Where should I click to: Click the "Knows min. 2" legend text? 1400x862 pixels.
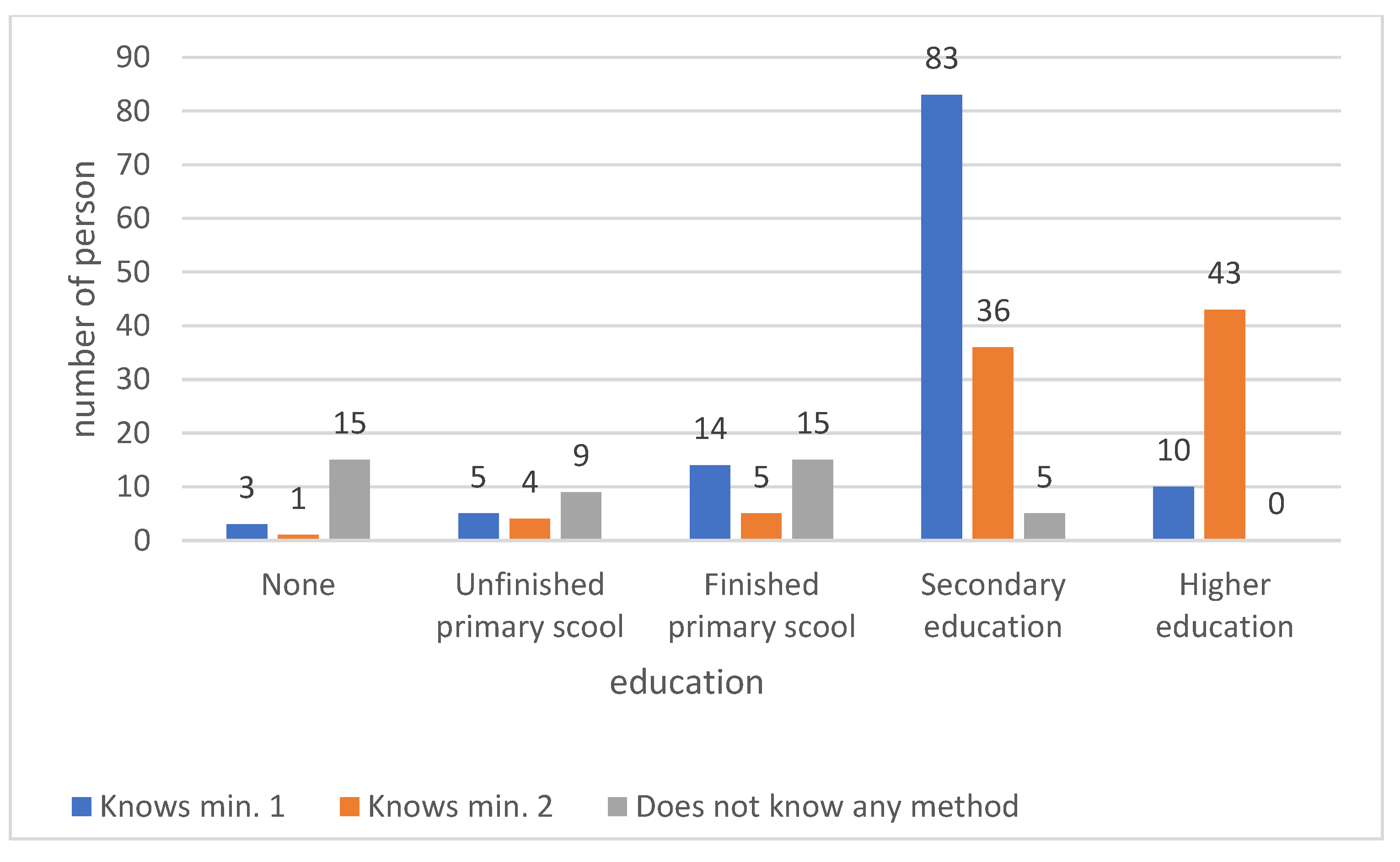point(460,806)
